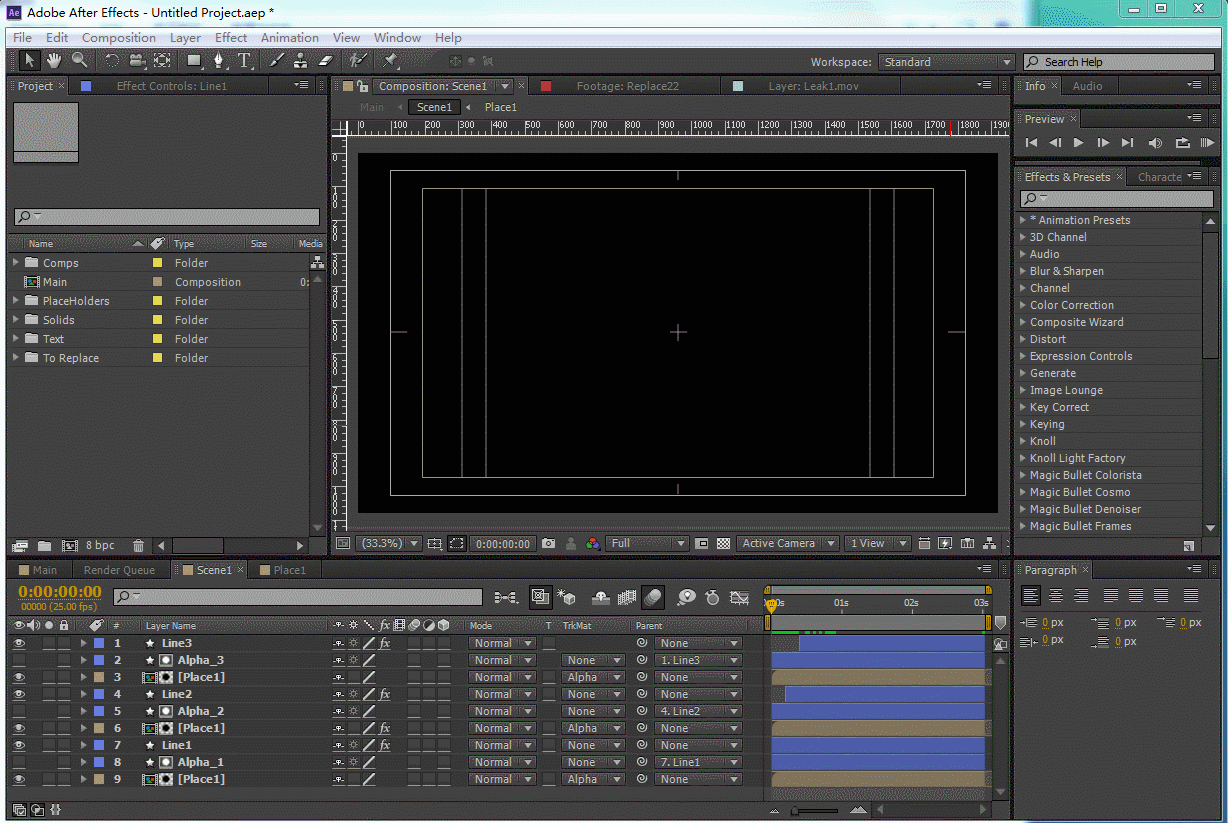The height and width of the screenshot is (823, 1228).
Task: Mute audio in Preview panel
Action: [1155, 143]
